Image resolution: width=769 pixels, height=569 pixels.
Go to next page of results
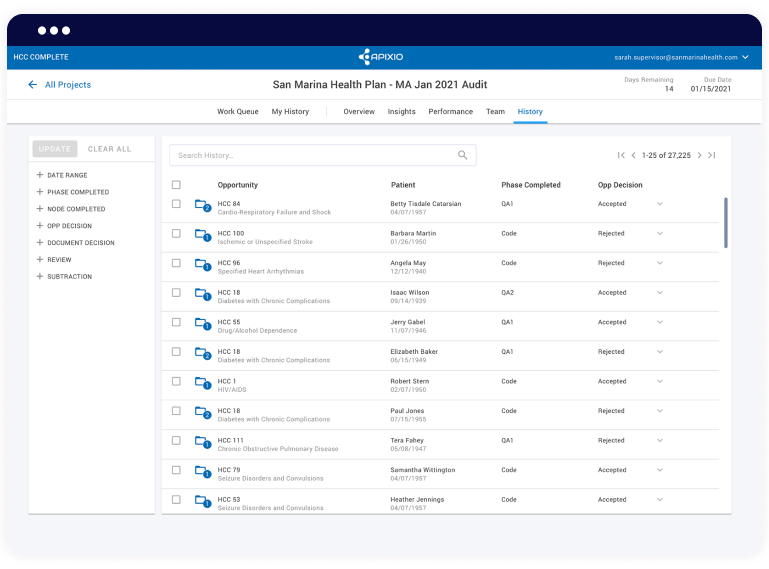point(699,155)
